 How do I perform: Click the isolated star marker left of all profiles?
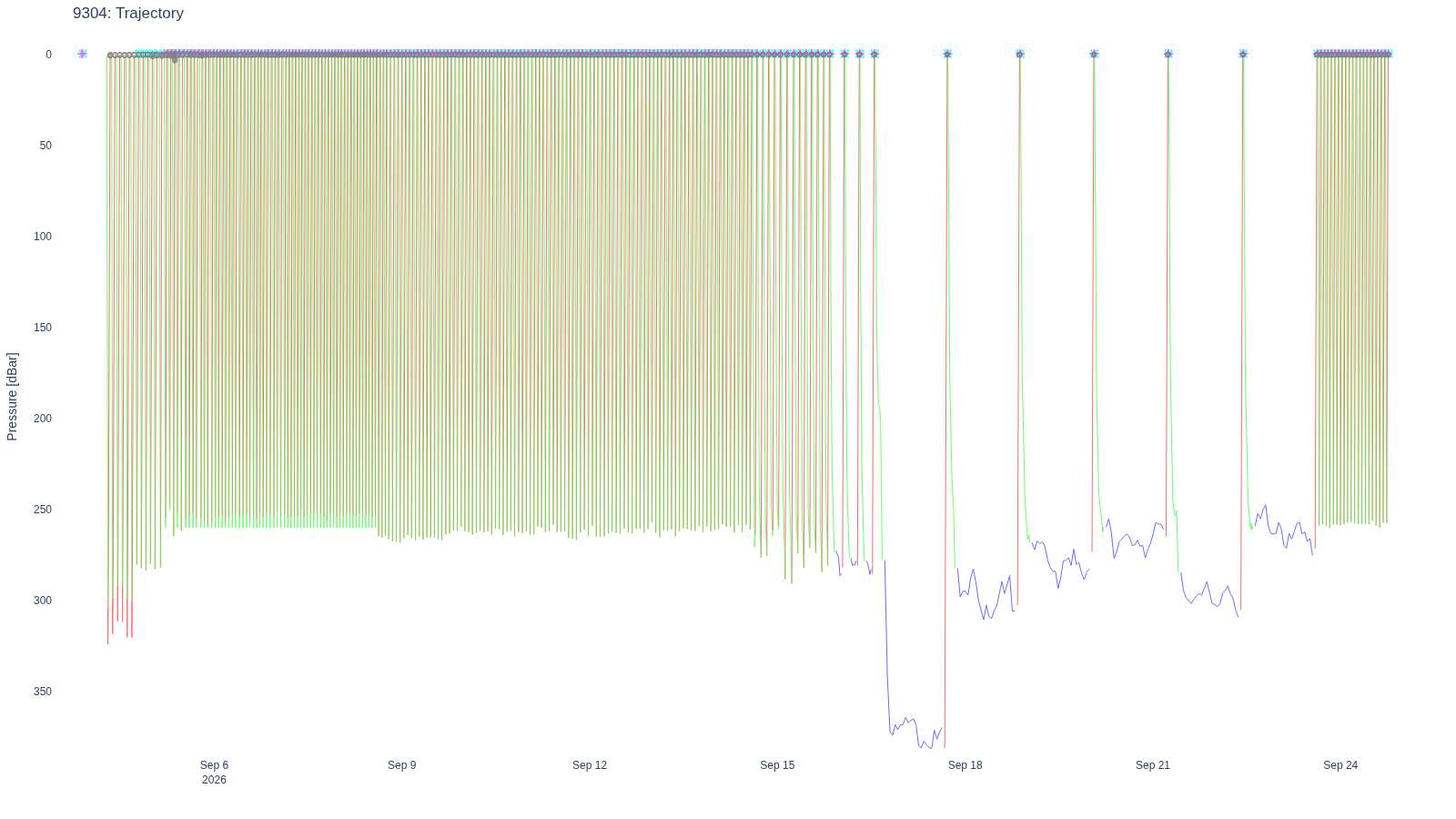pyautogui.click(x=83, y=54)
